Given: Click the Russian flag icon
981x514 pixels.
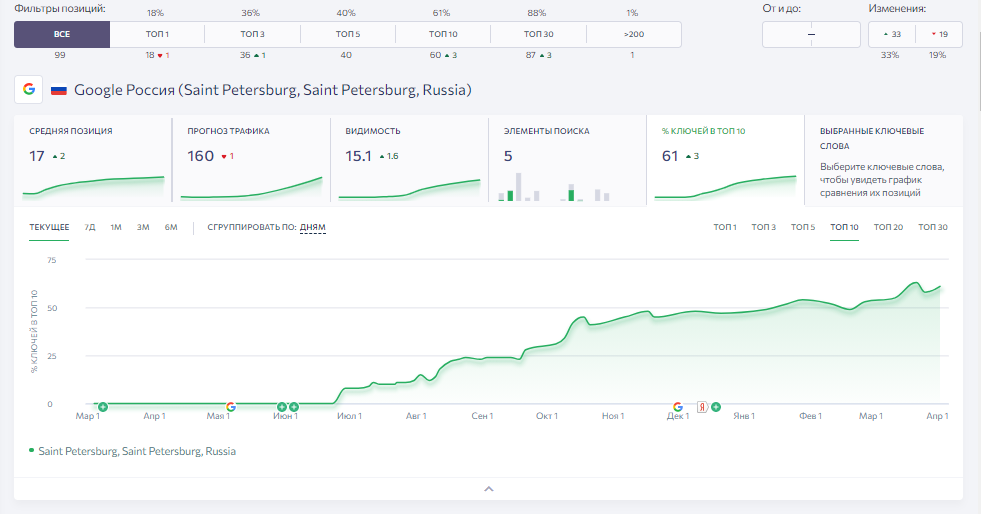Looking at the screenshot, I should 59,90.
